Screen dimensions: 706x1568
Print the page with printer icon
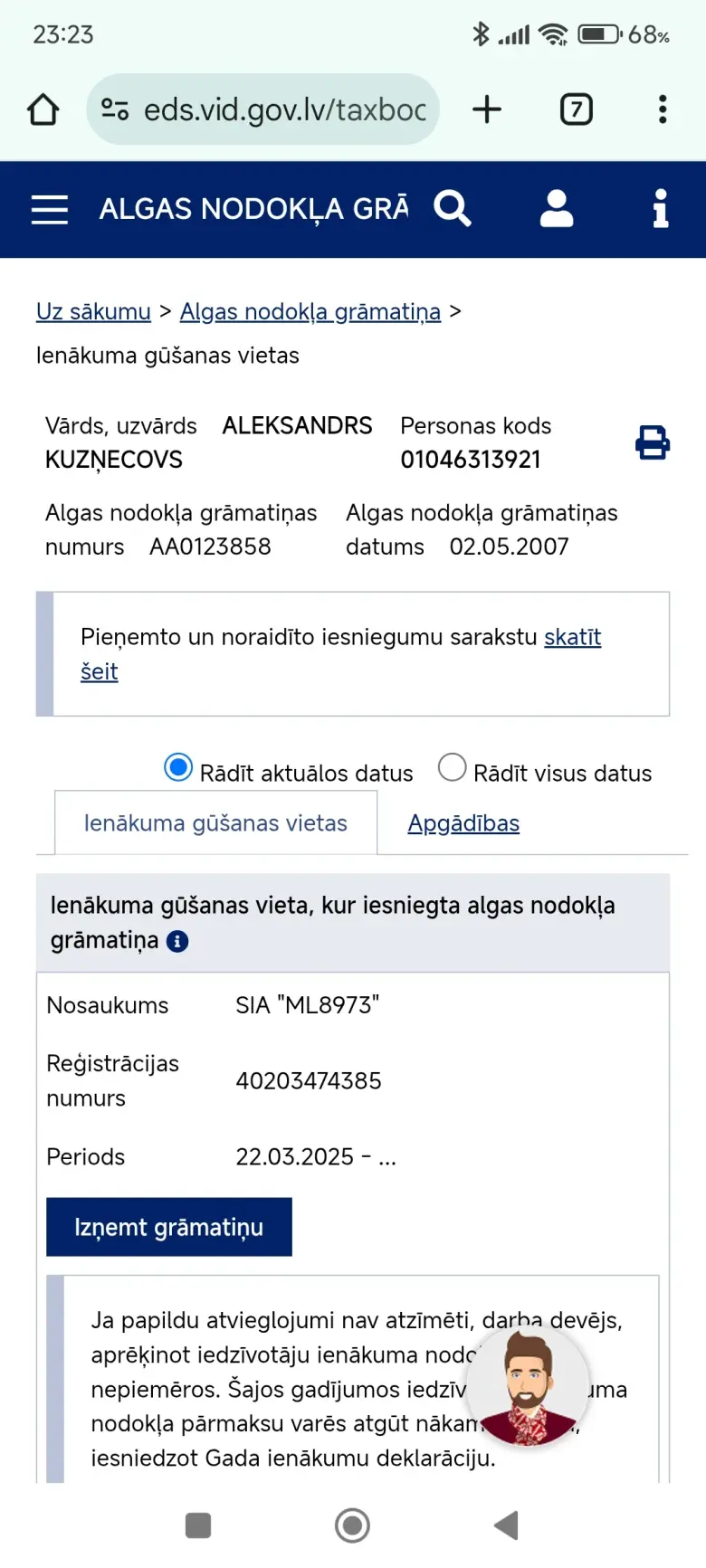pos(652,442)
